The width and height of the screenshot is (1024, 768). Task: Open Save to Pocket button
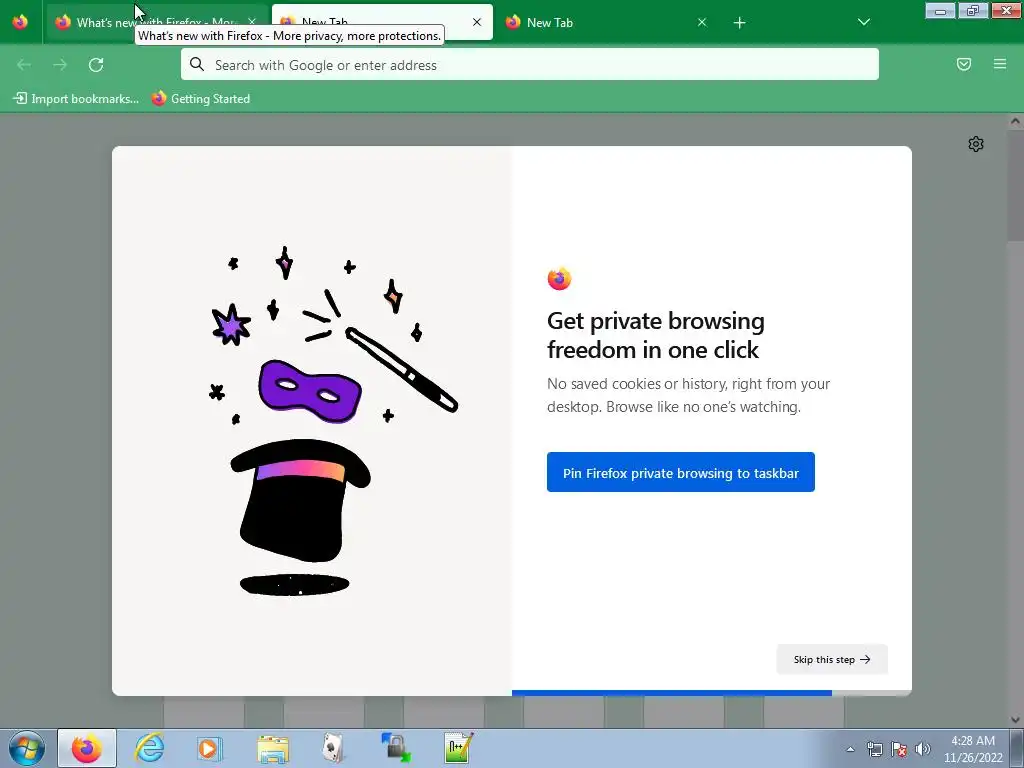pyautogui.click(x=964, y=64)
